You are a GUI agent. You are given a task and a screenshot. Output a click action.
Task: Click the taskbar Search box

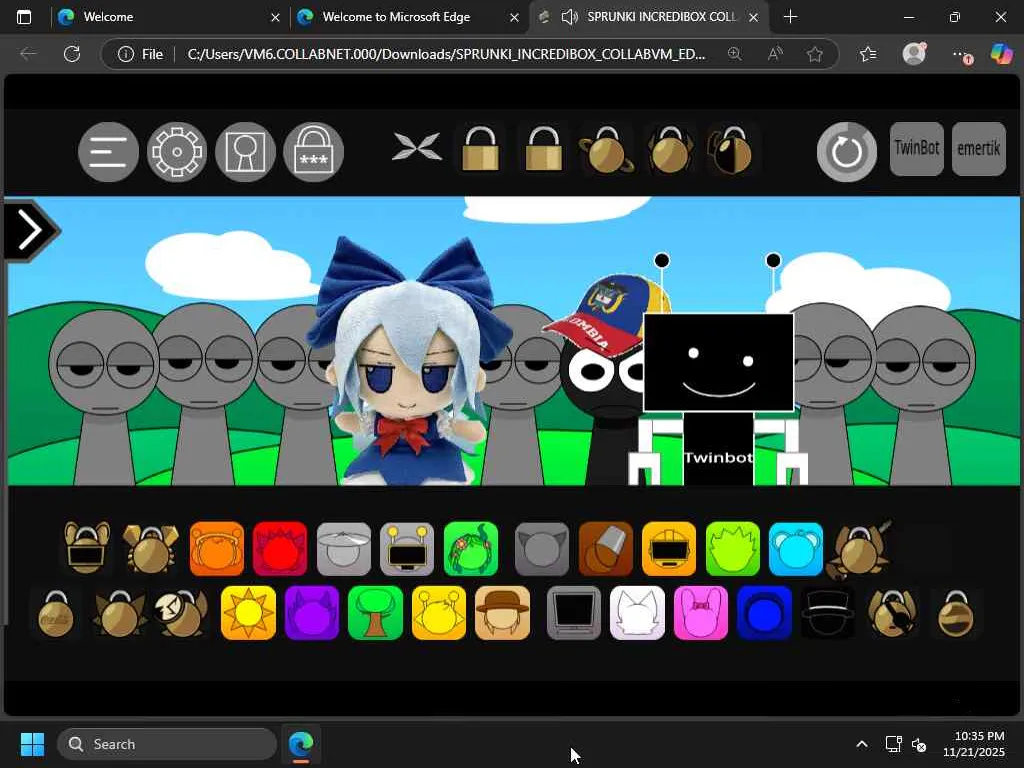[x=167, y=744]
